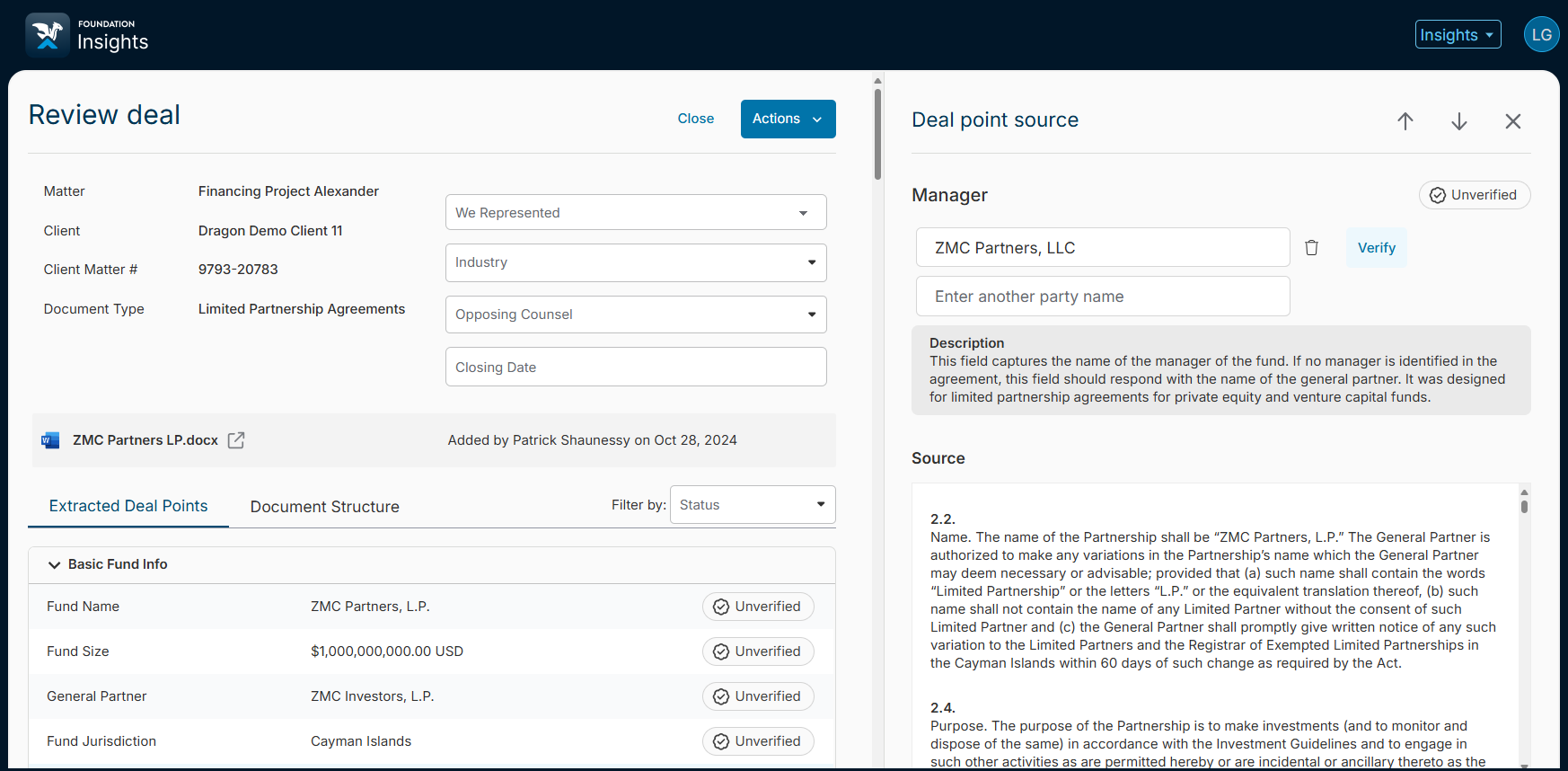Click the Word document file icon
1568x771 pixels.
click(x=50, y=440)
